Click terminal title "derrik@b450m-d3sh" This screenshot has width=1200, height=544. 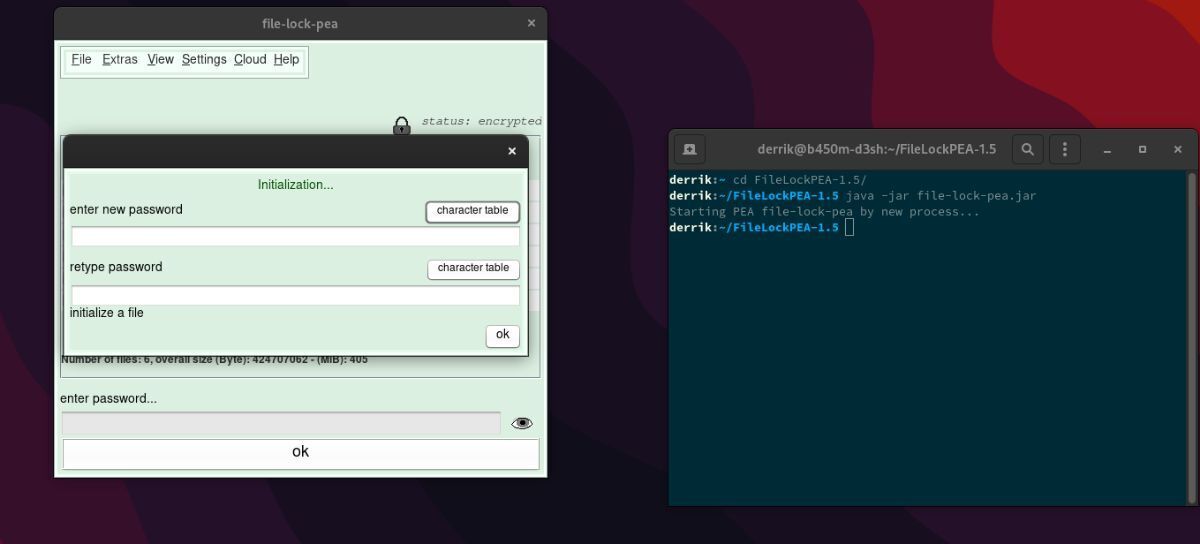876,149
